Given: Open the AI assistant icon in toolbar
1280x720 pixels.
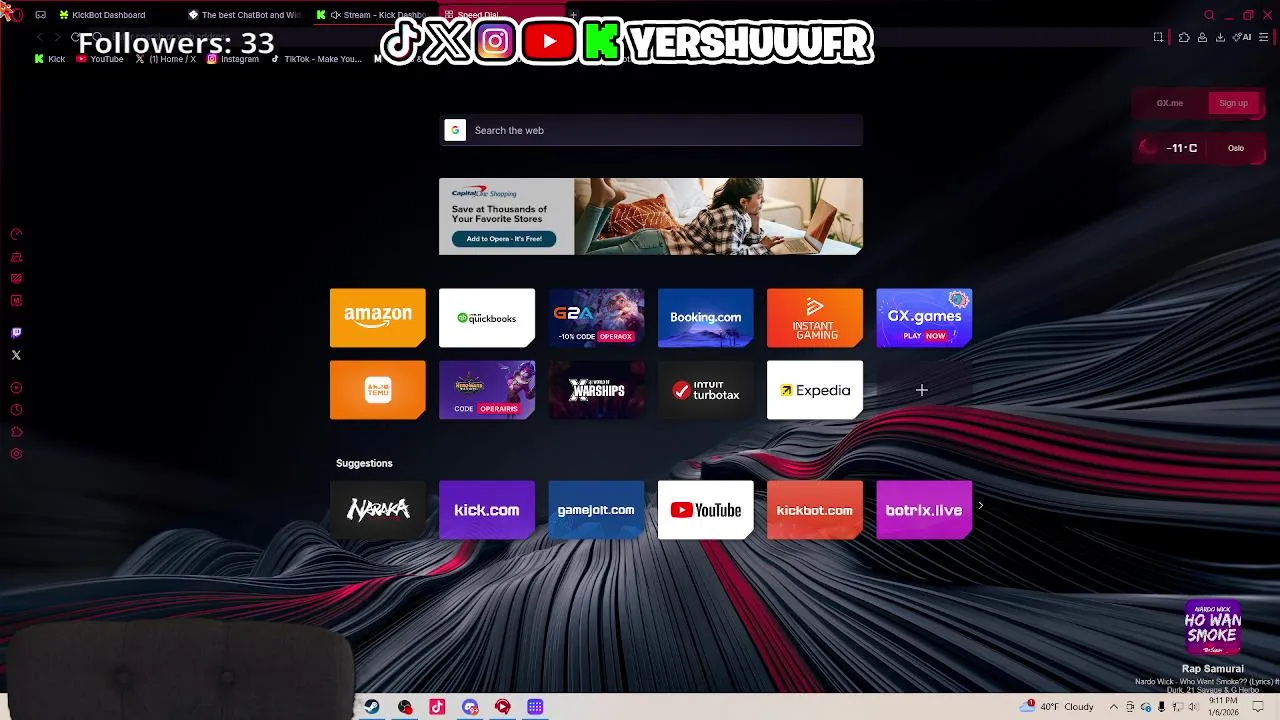Looking at the screenshot, I should [x=1244, y=37].
